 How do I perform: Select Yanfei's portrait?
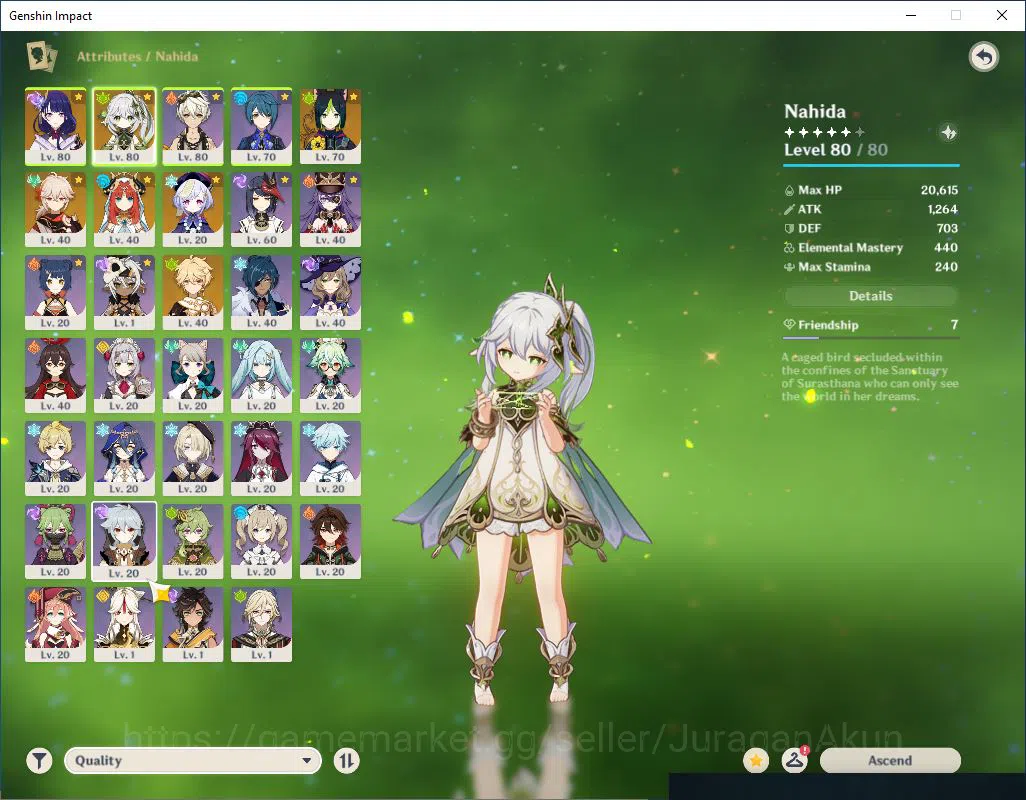(x=56, y=625)
